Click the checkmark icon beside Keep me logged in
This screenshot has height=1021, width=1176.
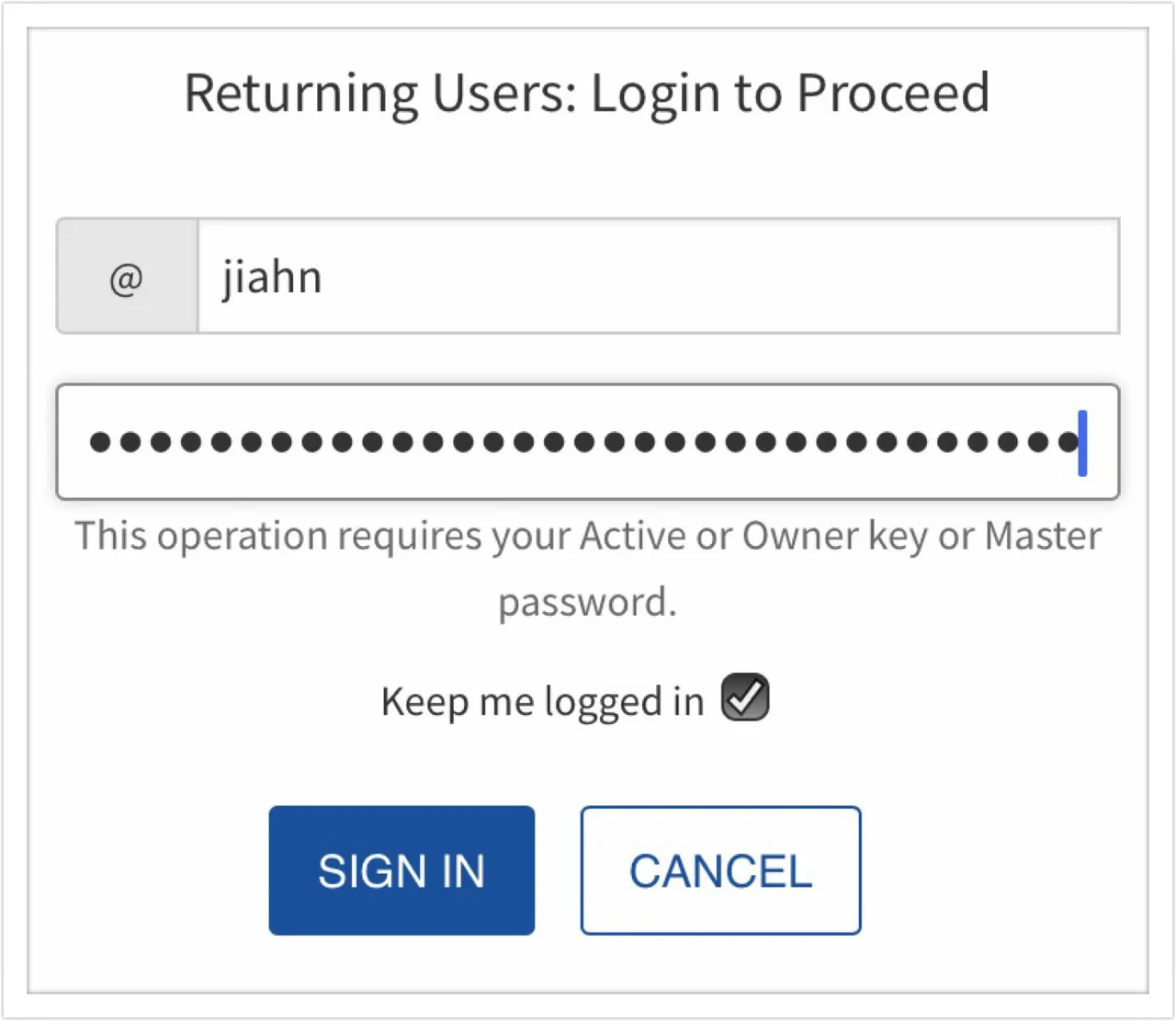pos(744,698)
